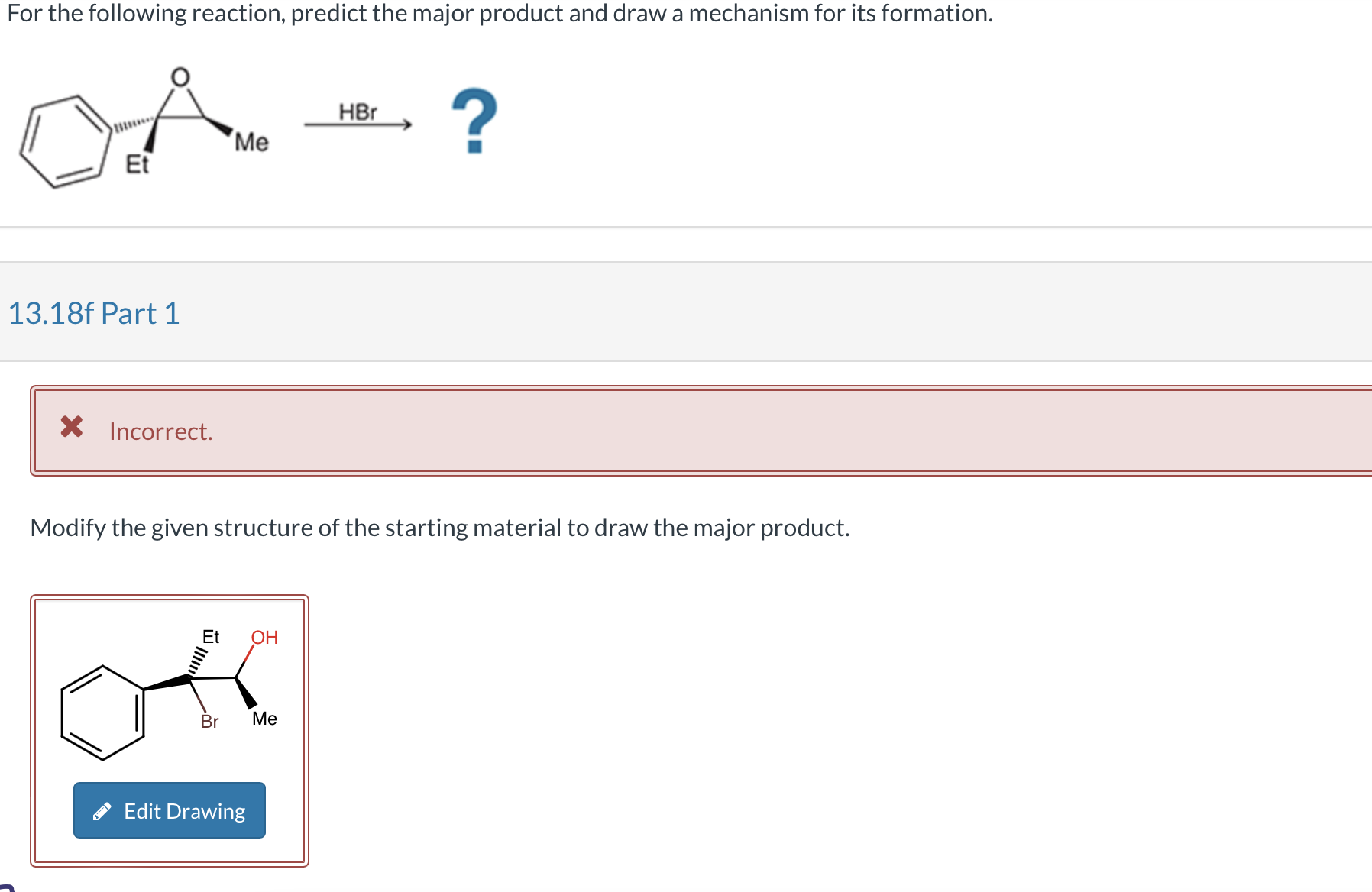This screenshot has height=892, width=1372.
Task: Click the Incorrect feedback banner
Action: [458, 430]
